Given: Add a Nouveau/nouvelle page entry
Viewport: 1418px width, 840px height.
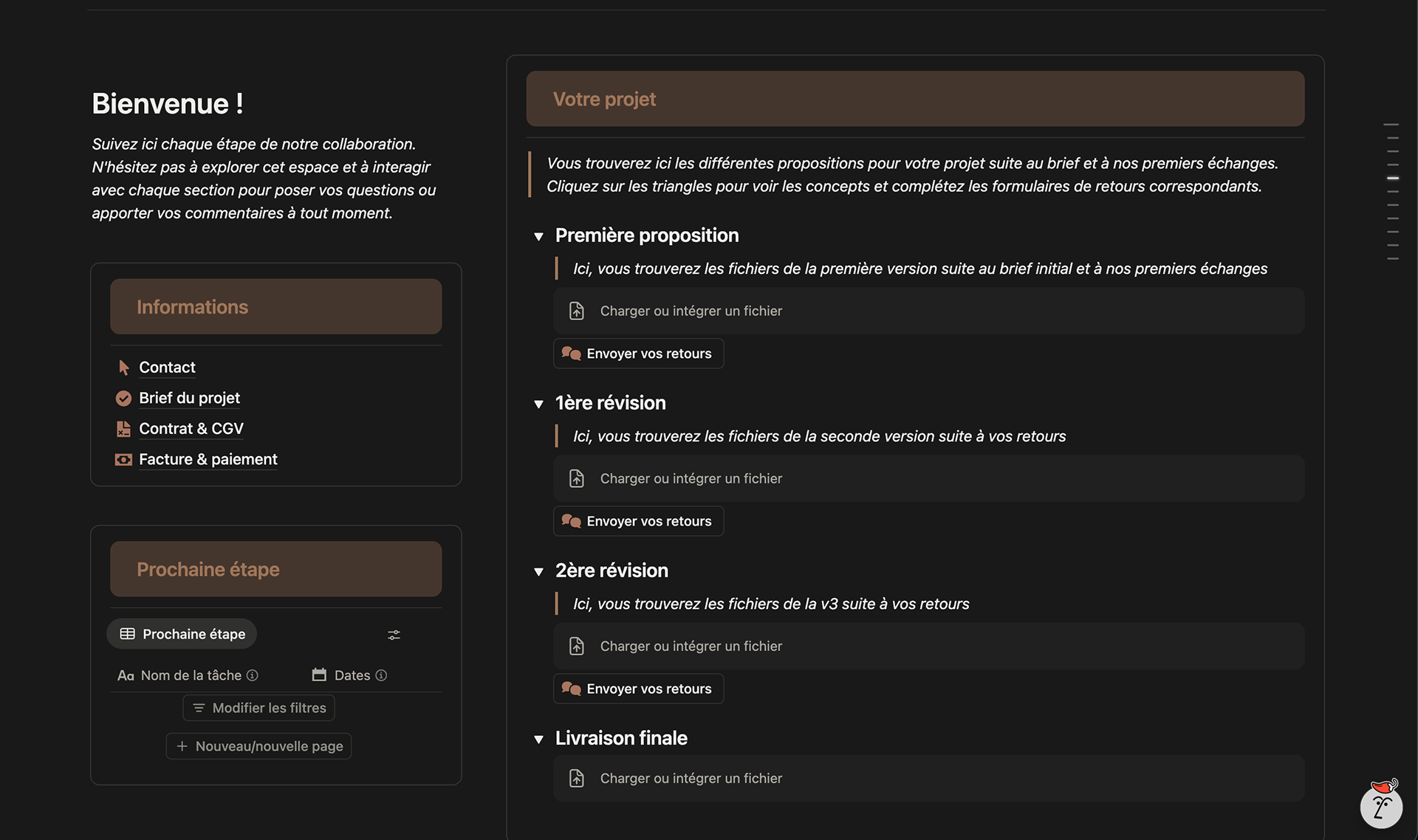Looking at the screenshot, I should 258,746.
